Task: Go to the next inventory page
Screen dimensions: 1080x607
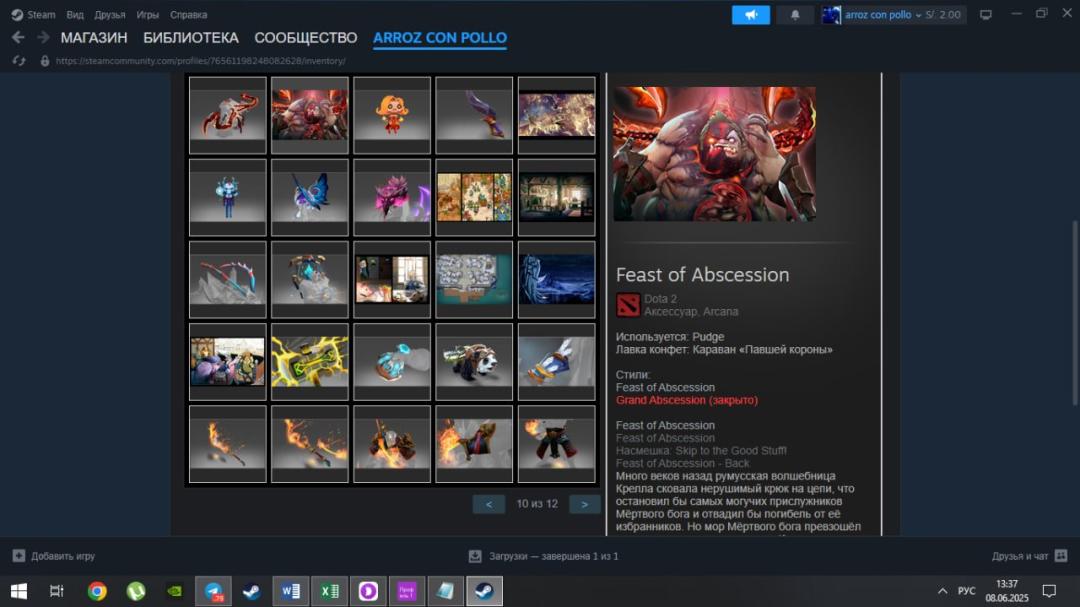Action: click(x=584, y=504)
